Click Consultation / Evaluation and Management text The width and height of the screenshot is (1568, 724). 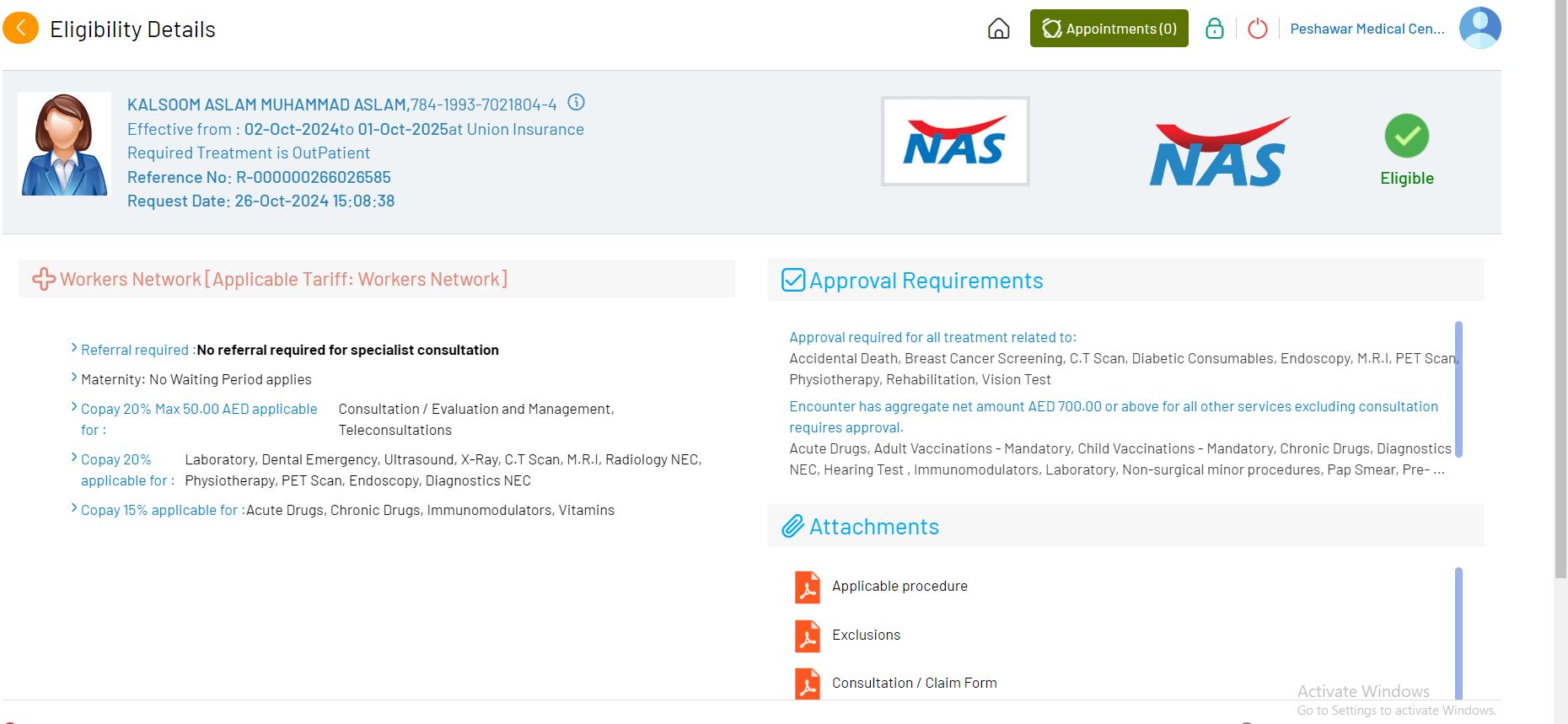pyautogui.click(x=476, y=409)
